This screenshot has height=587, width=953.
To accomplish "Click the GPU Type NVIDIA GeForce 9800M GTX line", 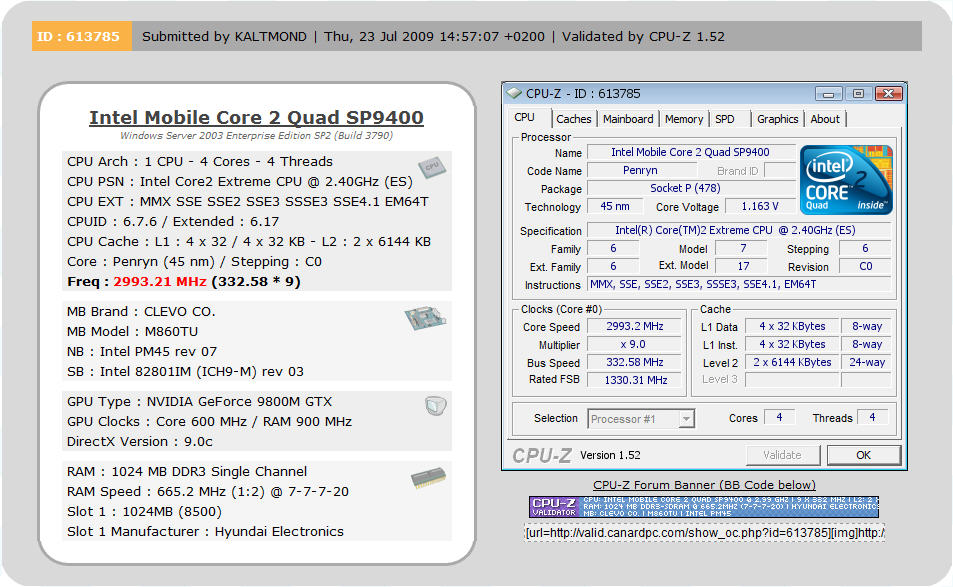I will coord(199,402).
